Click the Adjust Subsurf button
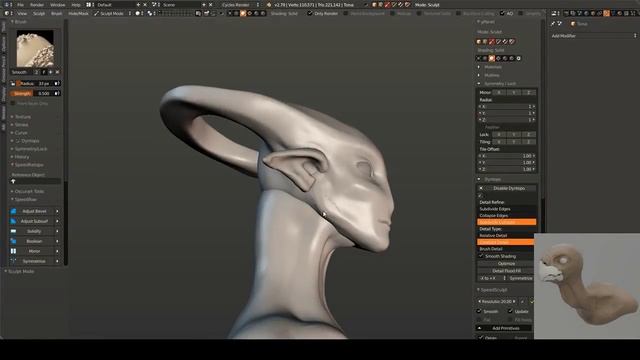Image resolution: width=640 pixels, height=360 pixels. pos(35,221)
